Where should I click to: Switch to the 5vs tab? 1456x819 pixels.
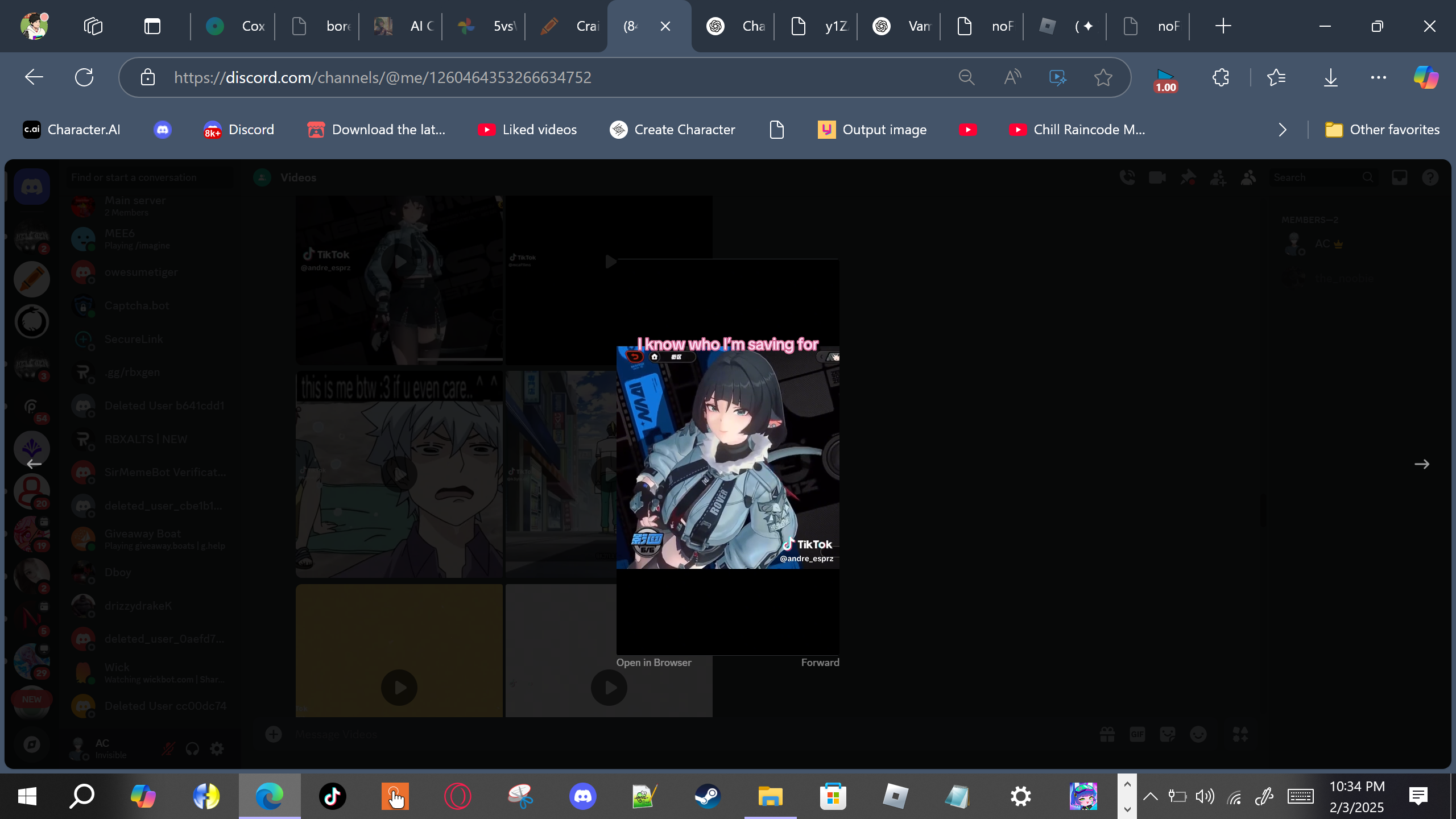(485, 26)
